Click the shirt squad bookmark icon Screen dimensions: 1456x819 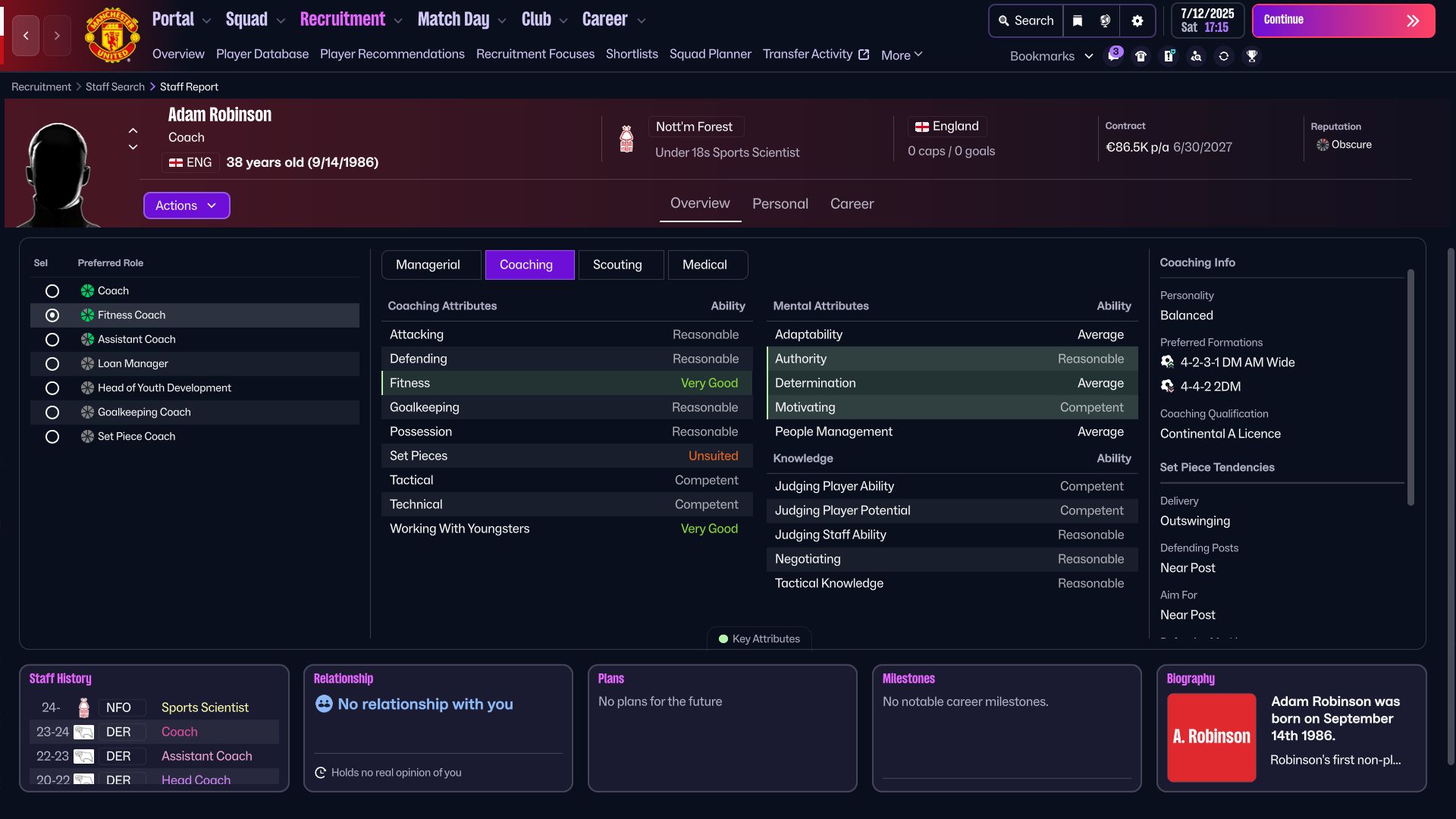(1141, 56)
